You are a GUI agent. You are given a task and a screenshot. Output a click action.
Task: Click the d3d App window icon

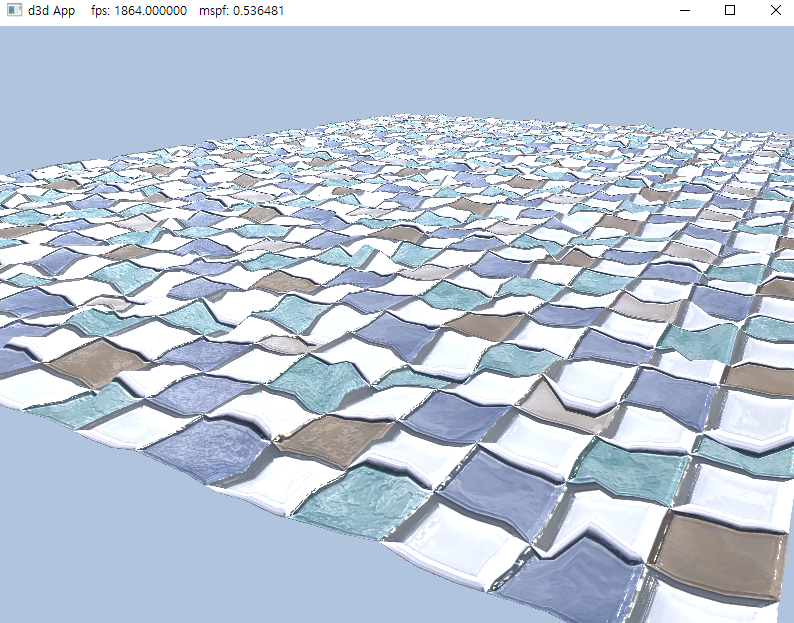click(14, 10)
